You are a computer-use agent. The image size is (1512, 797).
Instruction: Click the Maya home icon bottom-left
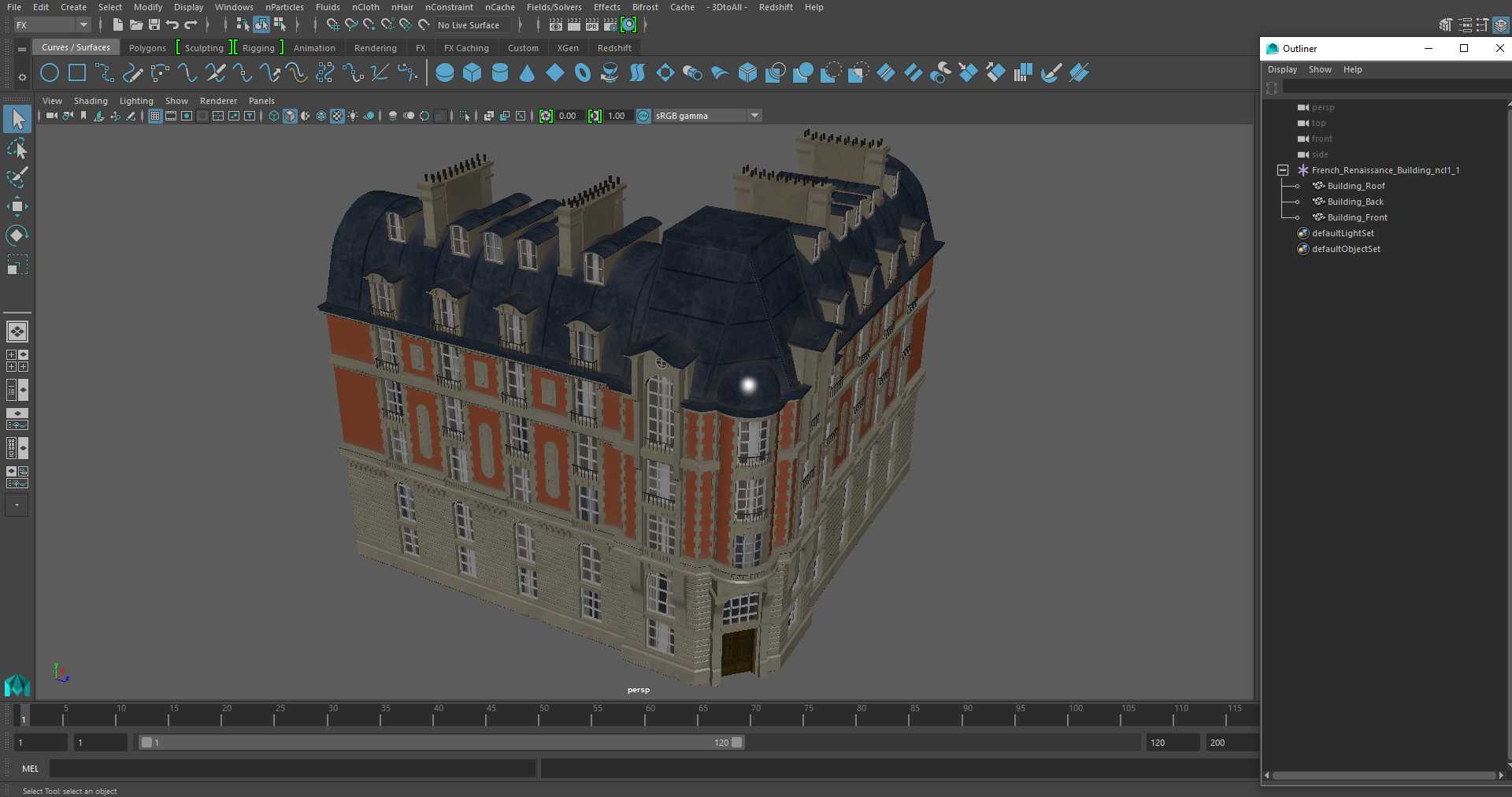pyautogui.click(x=17, y=685)
